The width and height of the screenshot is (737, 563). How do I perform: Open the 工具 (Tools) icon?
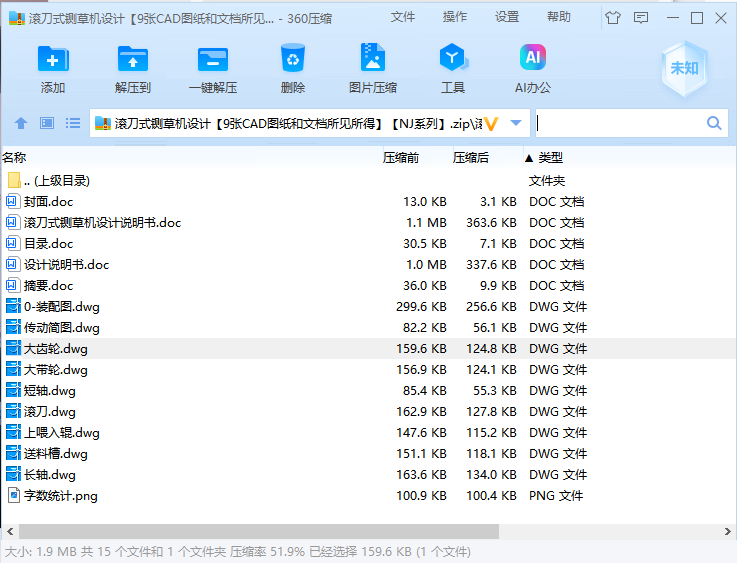click(x=453, y=58)
